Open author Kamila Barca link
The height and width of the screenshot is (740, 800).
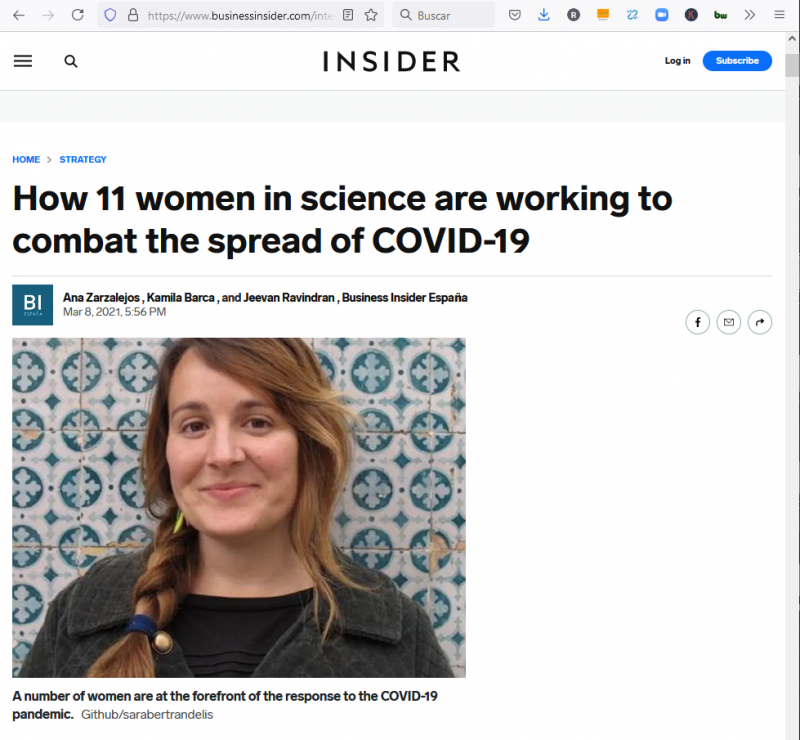coord(181,298)
